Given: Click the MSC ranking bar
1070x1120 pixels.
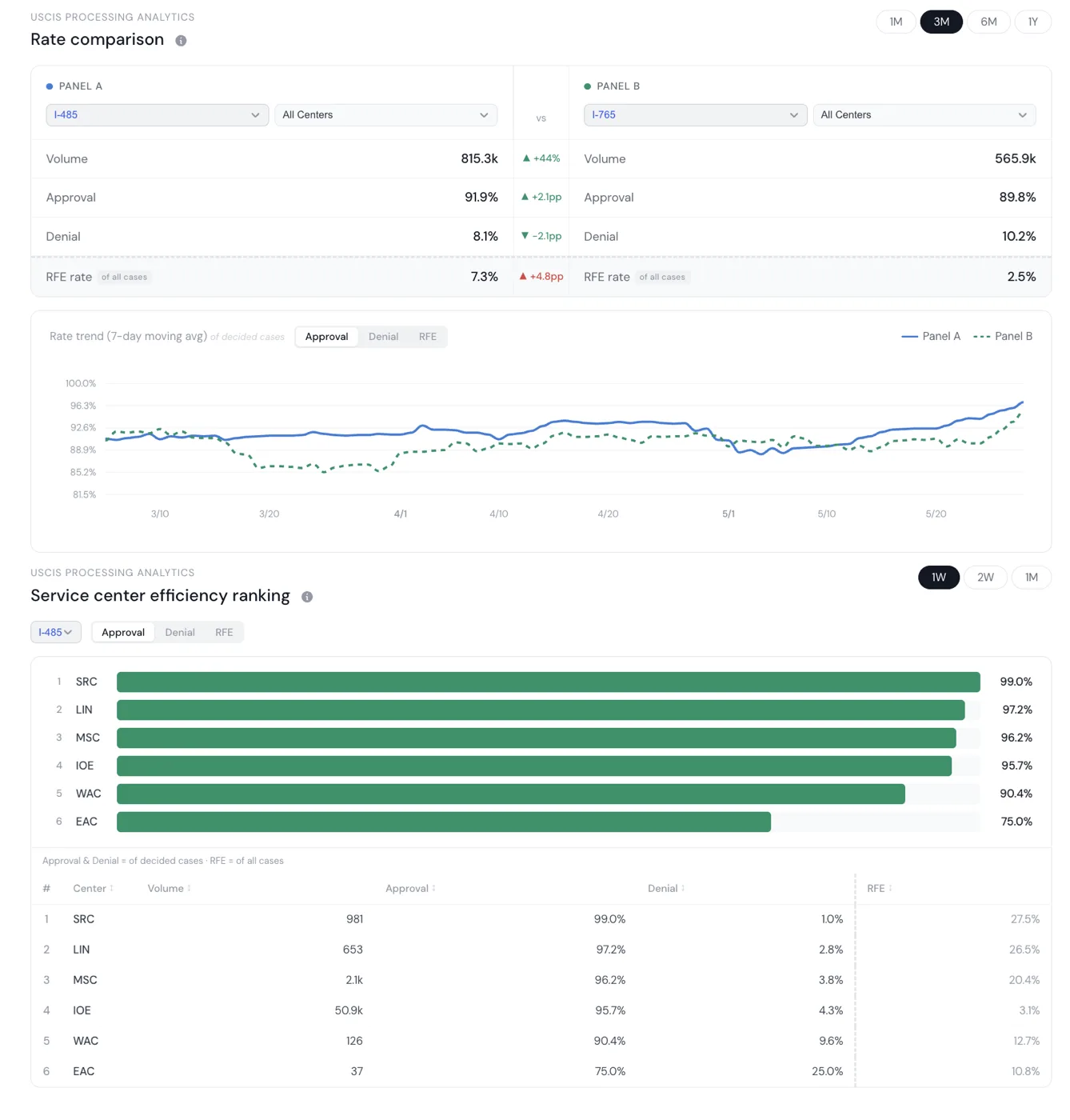Looking at the screenshot, I should click(536, 738).
